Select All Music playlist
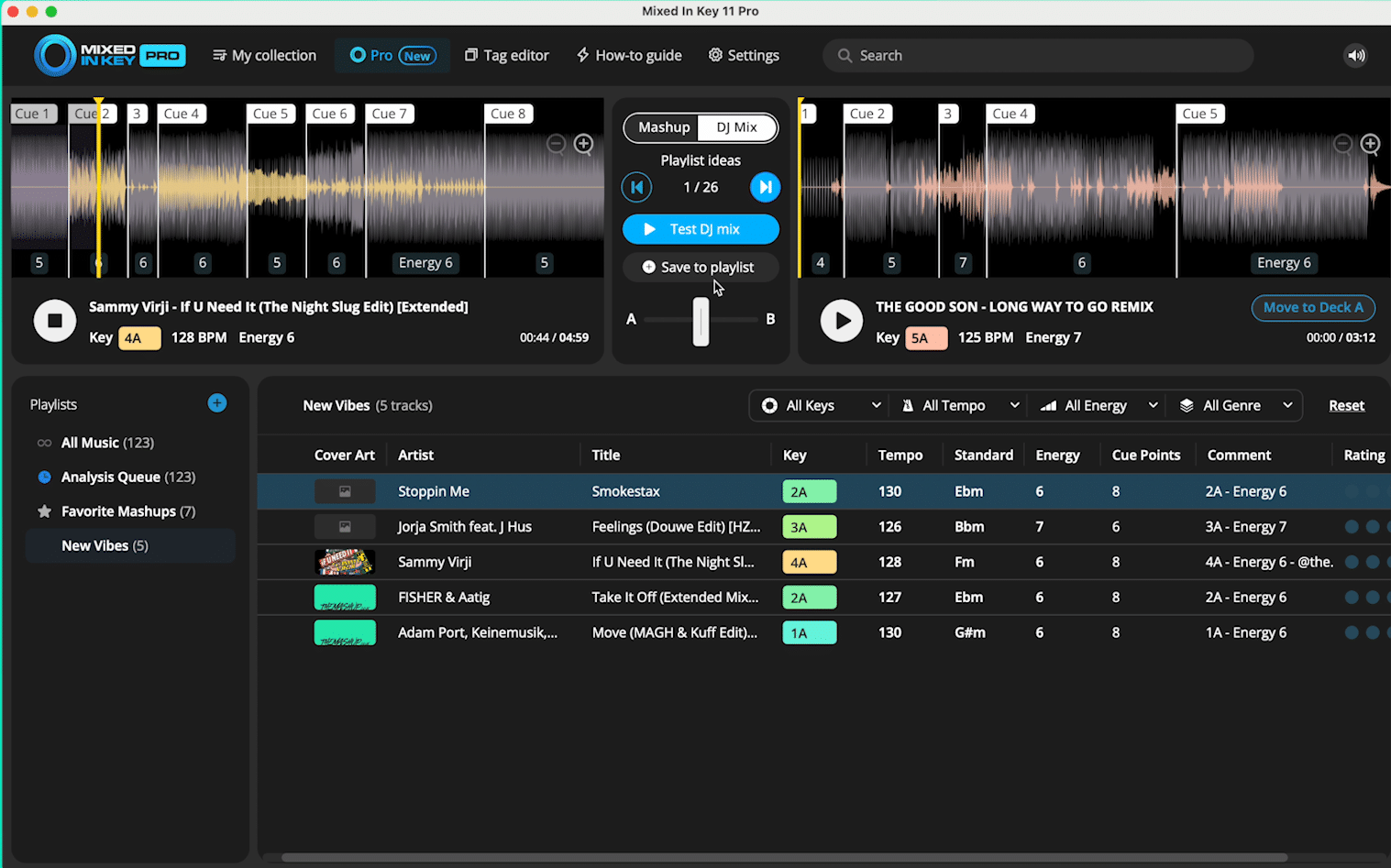Screen dimensions: 1391x868 [130, 443]
